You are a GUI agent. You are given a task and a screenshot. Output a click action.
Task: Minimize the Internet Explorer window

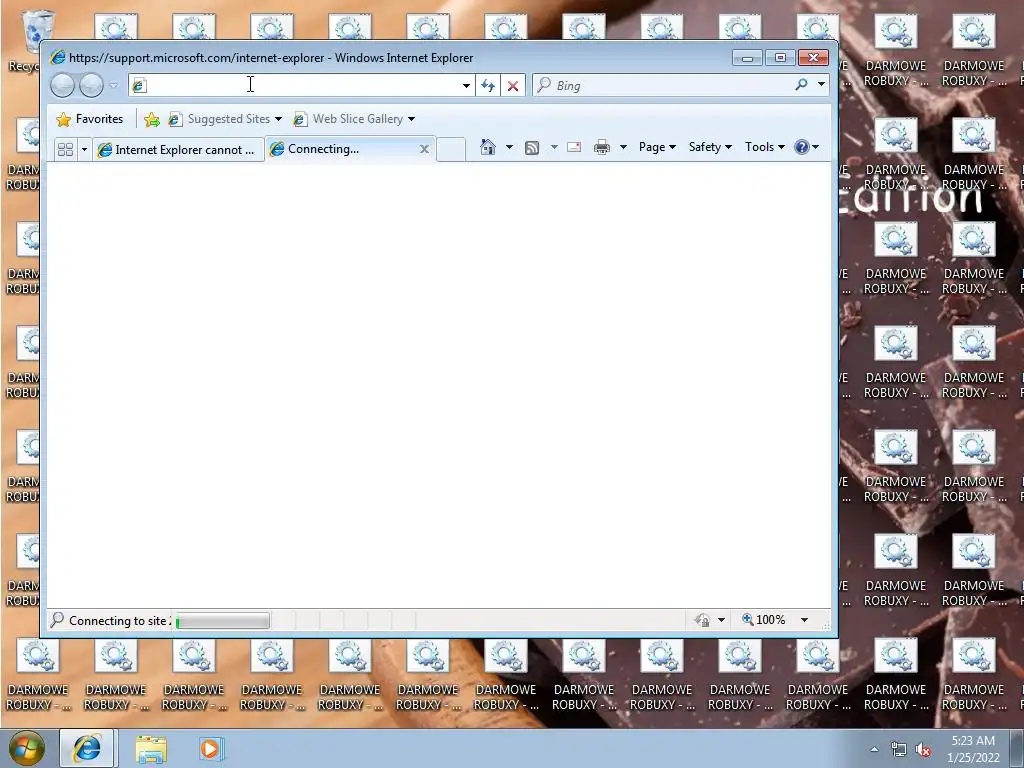pos(747,58)
